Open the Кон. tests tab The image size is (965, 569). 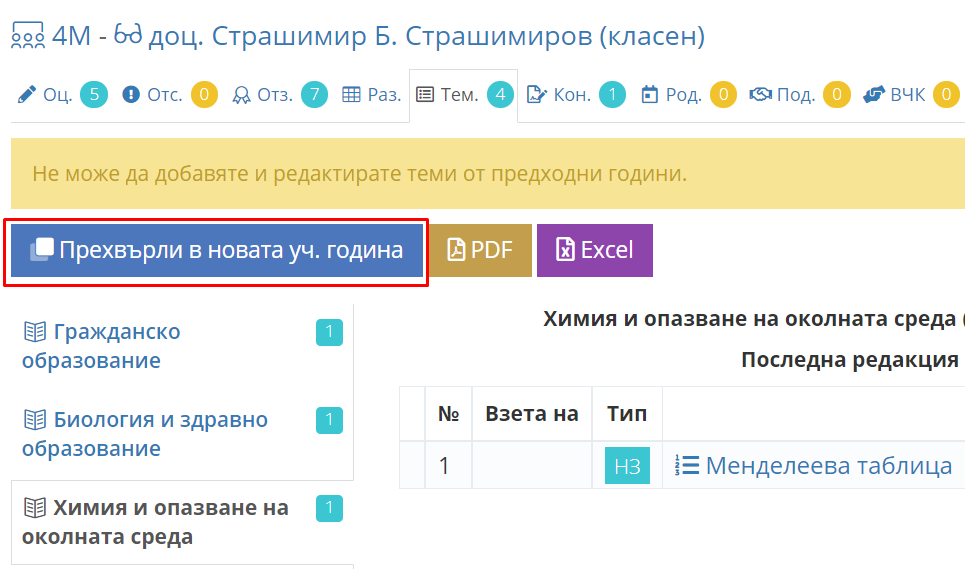pyautogui.click(x=575, y=95)
